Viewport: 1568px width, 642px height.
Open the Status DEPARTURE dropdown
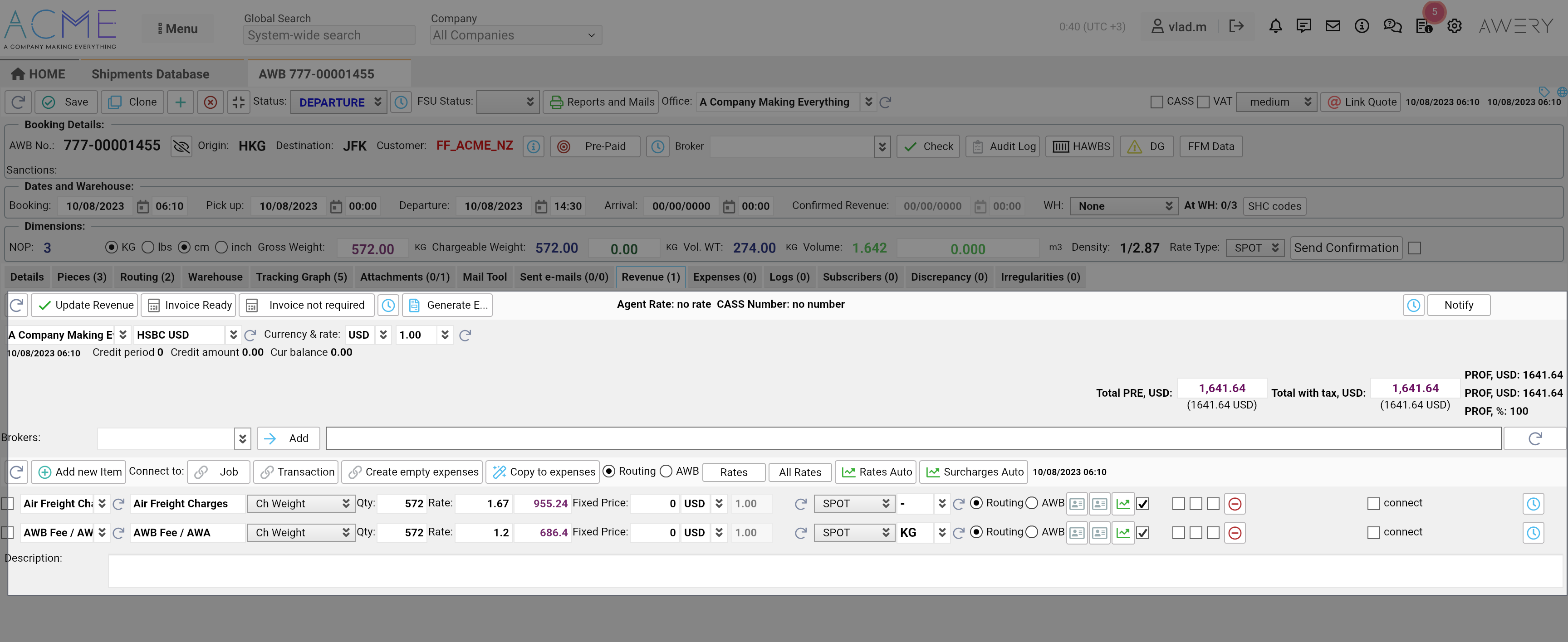tap(338, 102)
